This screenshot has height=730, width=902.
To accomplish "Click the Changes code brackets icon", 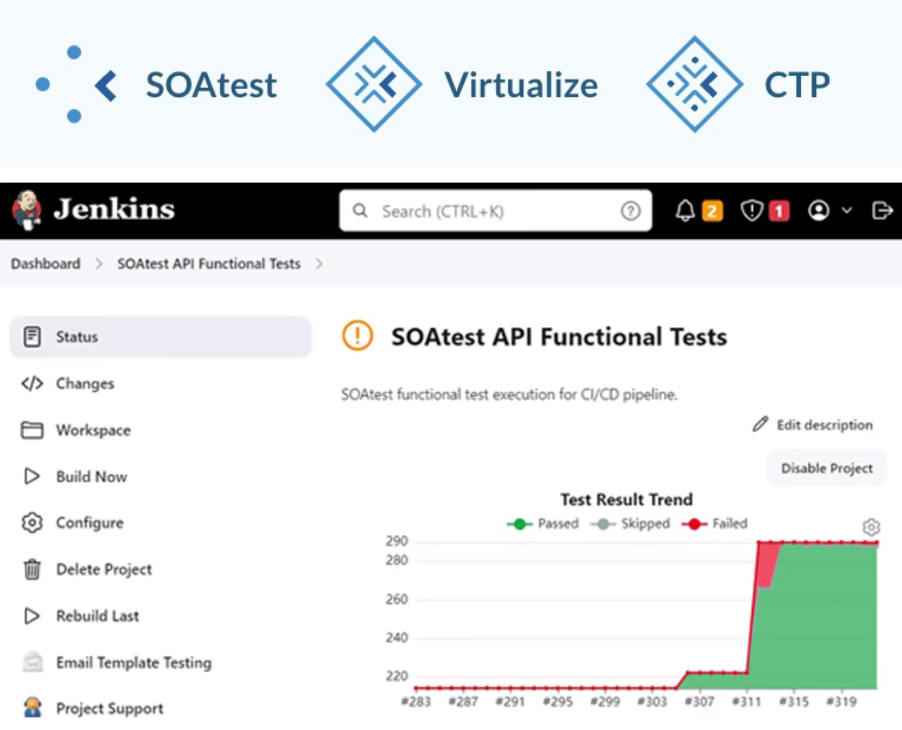I will coord(32,383).
